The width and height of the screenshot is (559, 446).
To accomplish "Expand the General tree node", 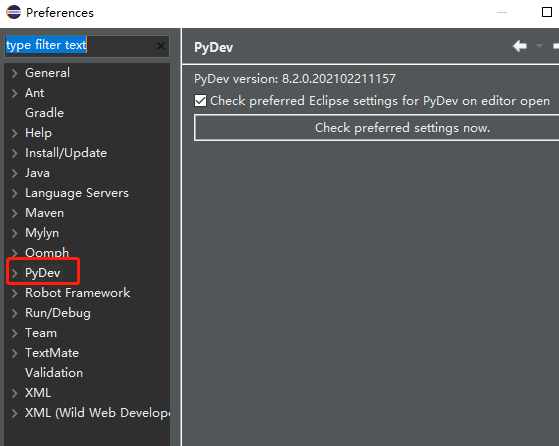I will [x=15, y=73].
